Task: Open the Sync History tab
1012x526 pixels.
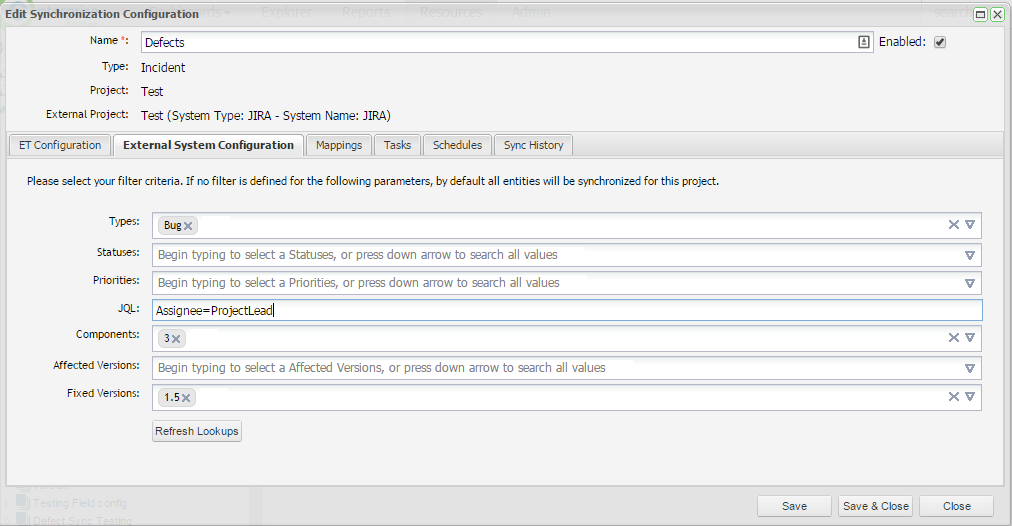Action: pyautogui.click(x=533, y=145)
